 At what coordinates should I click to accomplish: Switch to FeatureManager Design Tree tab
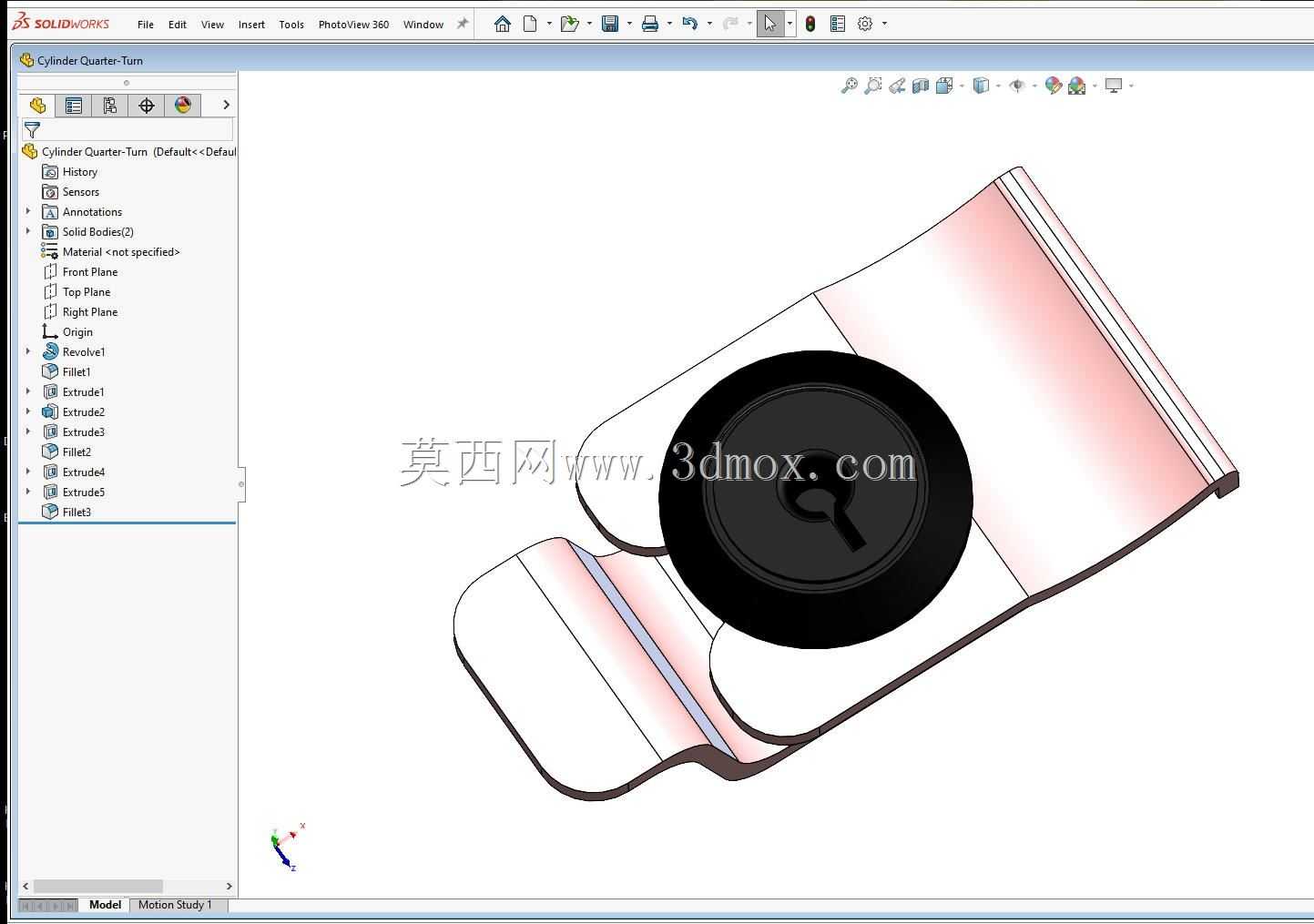tap(37, 106)
